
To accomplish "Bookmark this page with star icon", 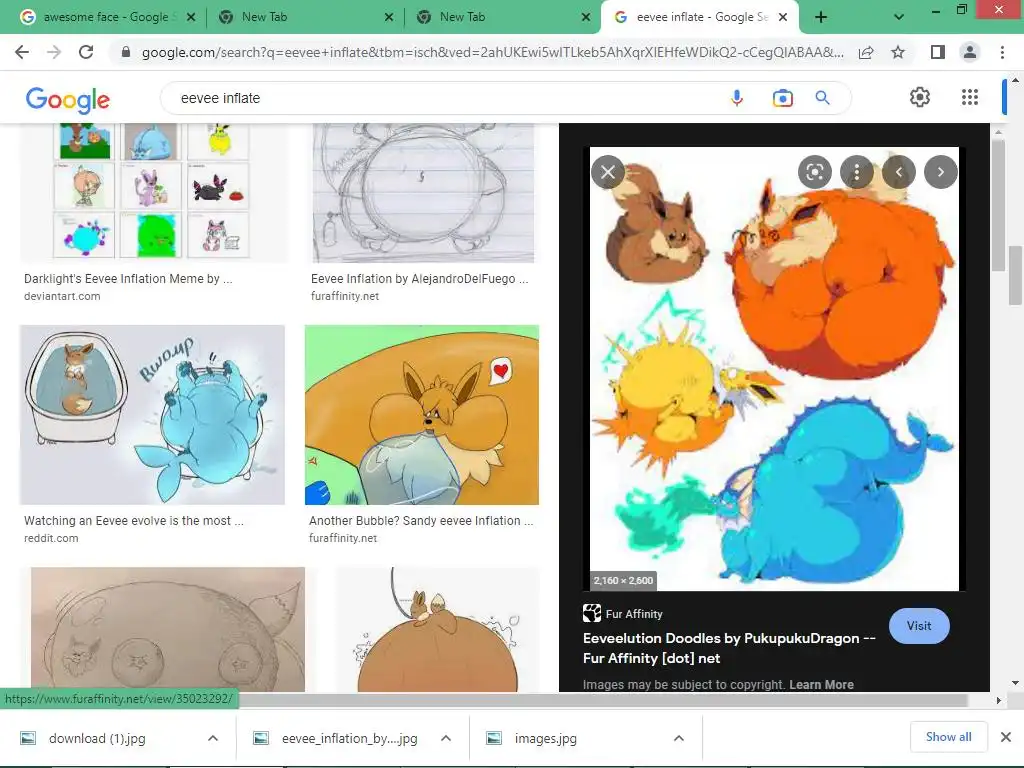I will [x=898, y=52].
